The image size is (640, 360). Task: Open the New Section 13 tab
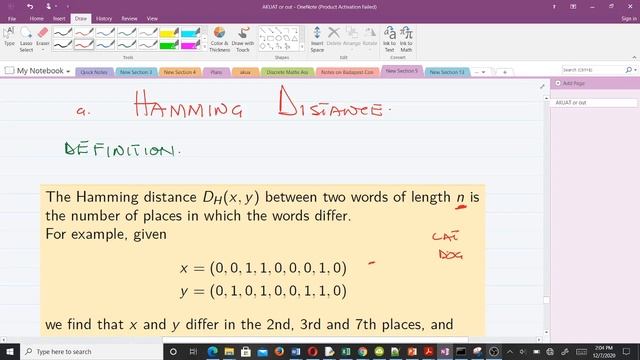click(447, 72)
